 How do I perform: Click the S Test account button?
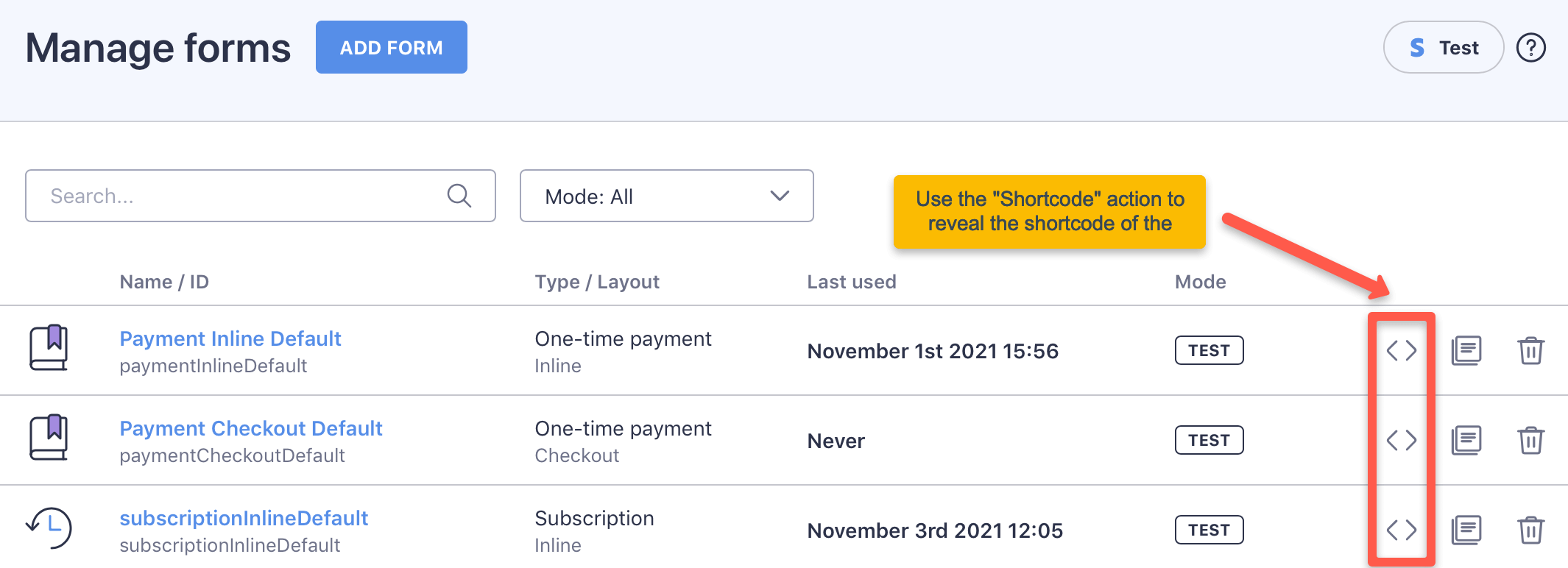[1442, 47]
